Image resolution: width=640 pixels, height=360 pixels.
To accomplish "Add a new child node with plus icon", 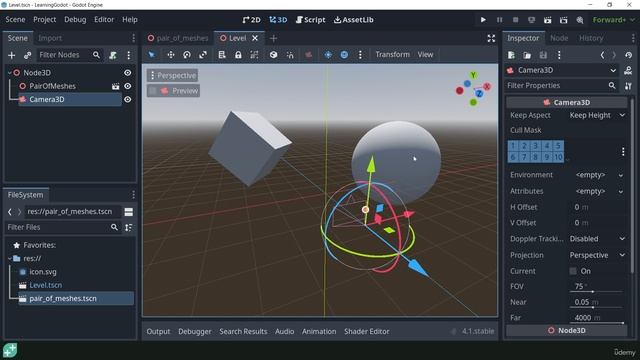I will click(11, 55).
